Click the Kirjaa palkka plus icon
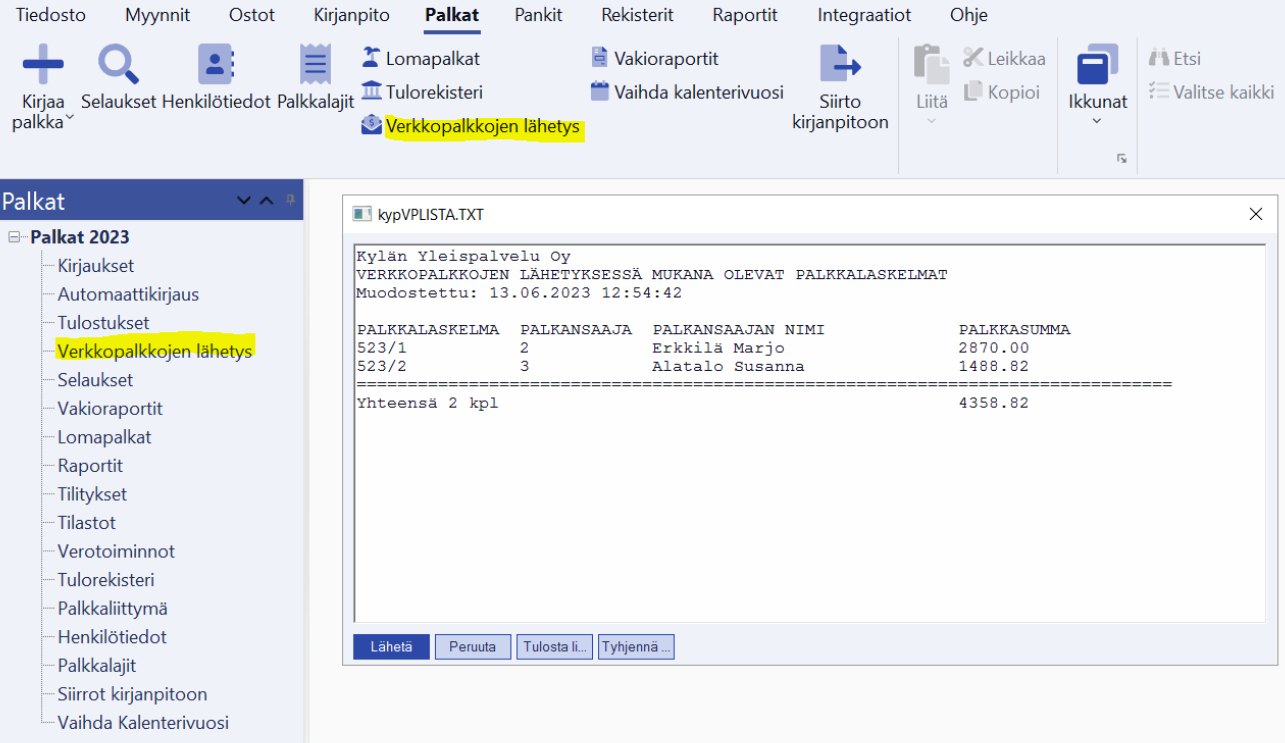This screenshot has width=1285, height=743. pos(42,66)
